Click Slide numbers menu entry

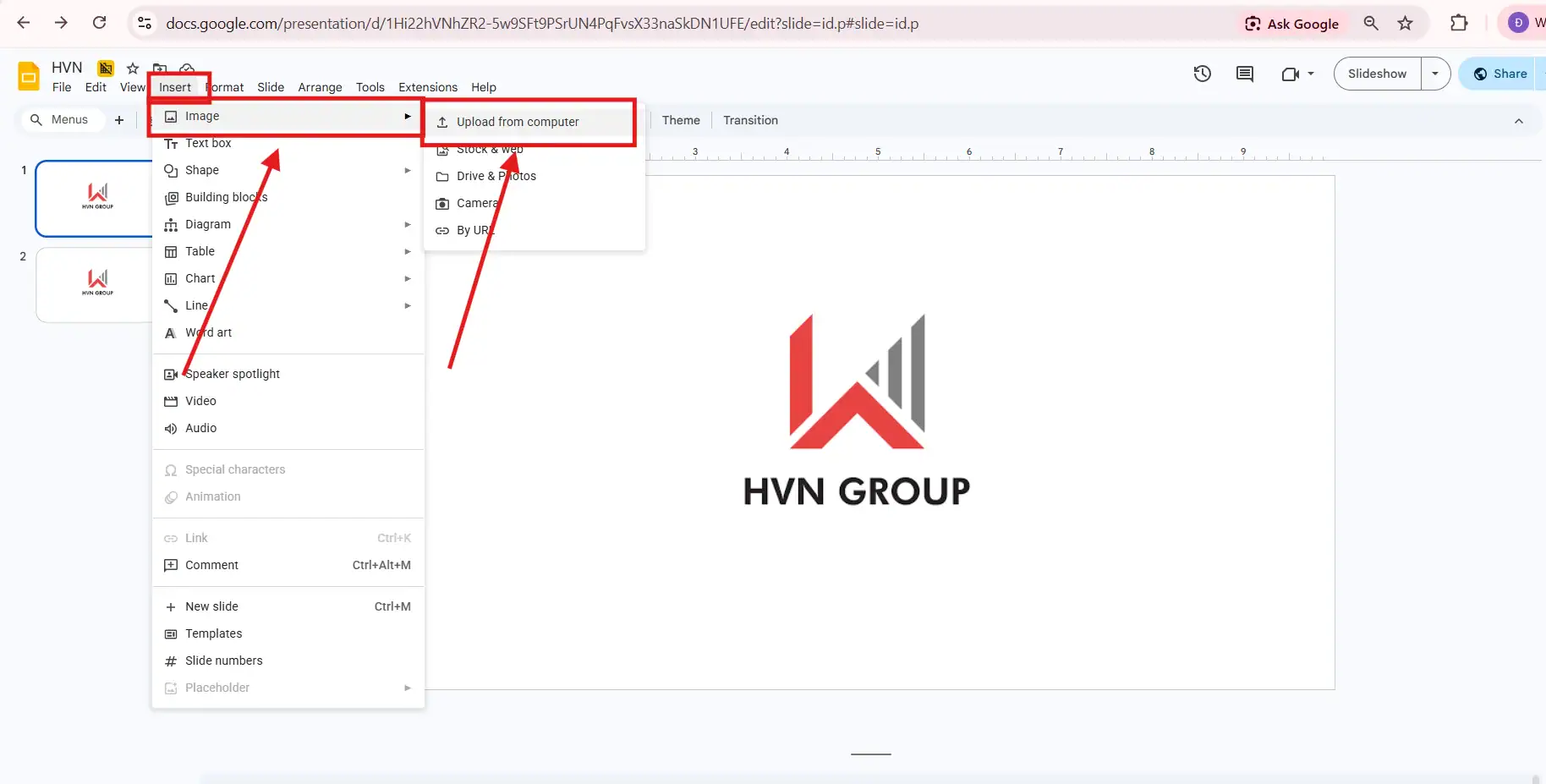pos(223,661)
